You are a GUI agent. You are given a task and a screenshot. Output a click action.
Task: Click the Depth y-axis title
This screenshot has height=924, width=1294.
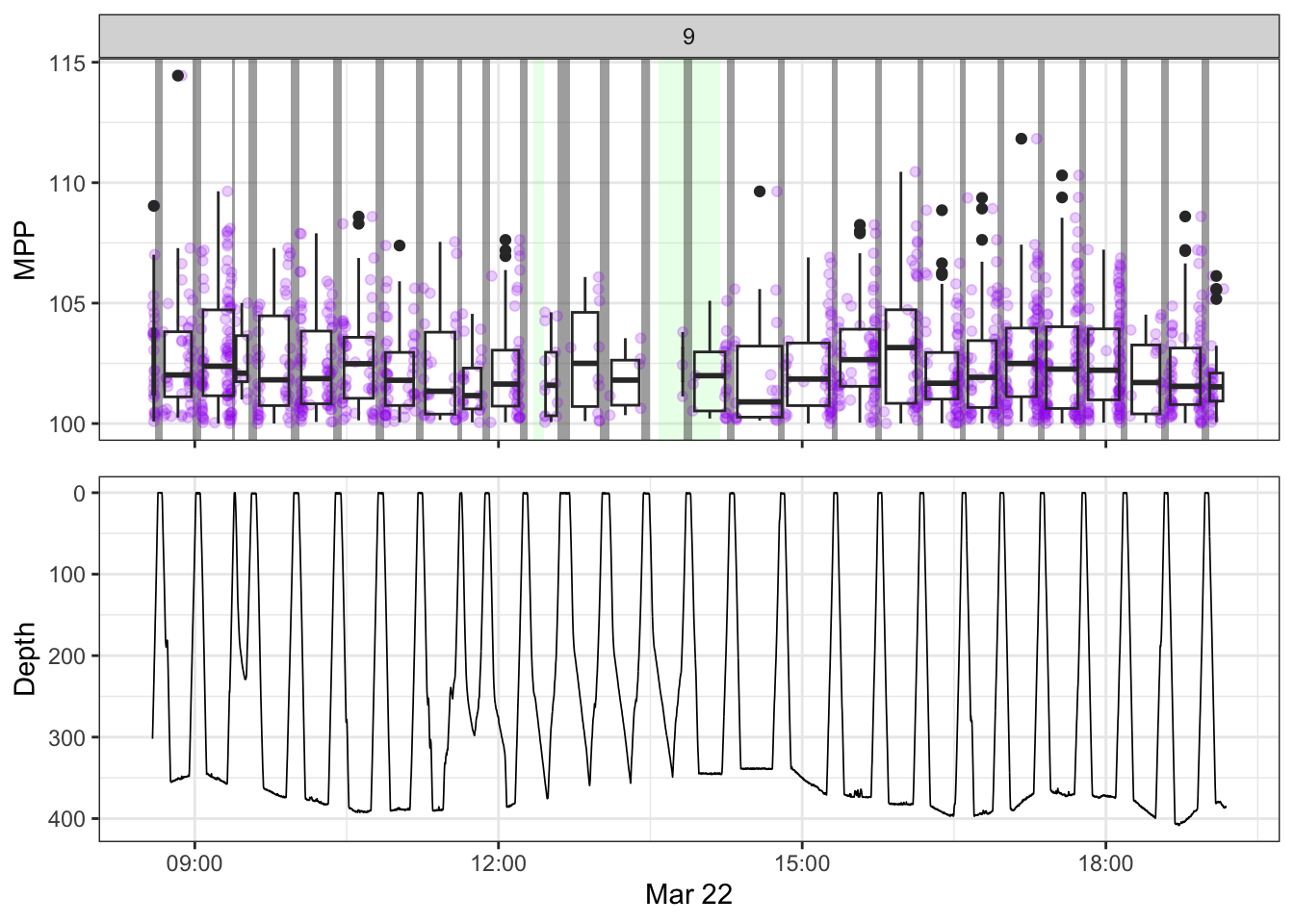point(25,658)
